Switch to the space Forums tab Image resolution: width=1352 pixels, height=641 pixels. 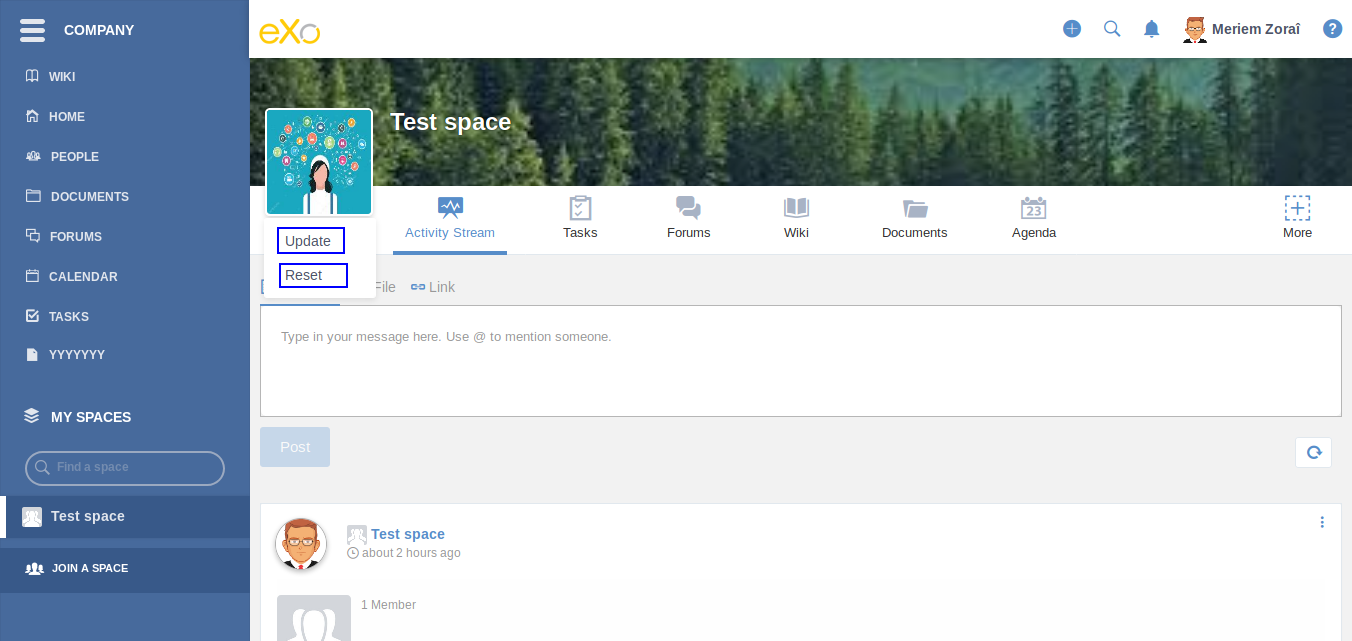(688, 219)
